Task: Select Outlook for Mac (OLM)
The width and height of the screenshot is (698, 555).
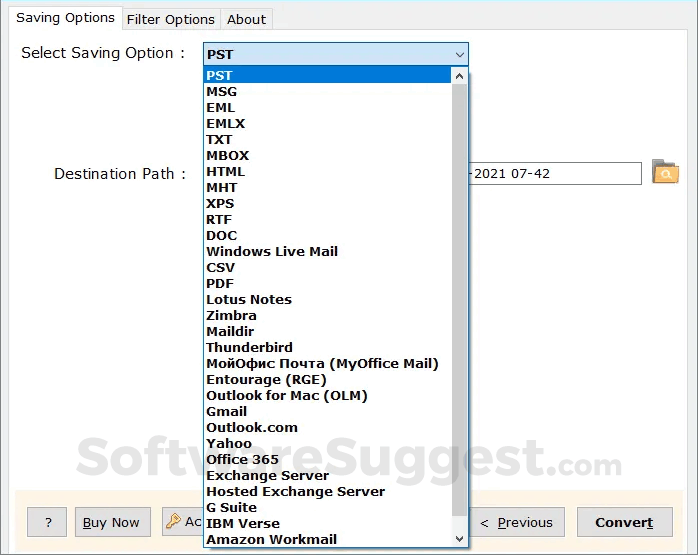Action: (327, 396)
